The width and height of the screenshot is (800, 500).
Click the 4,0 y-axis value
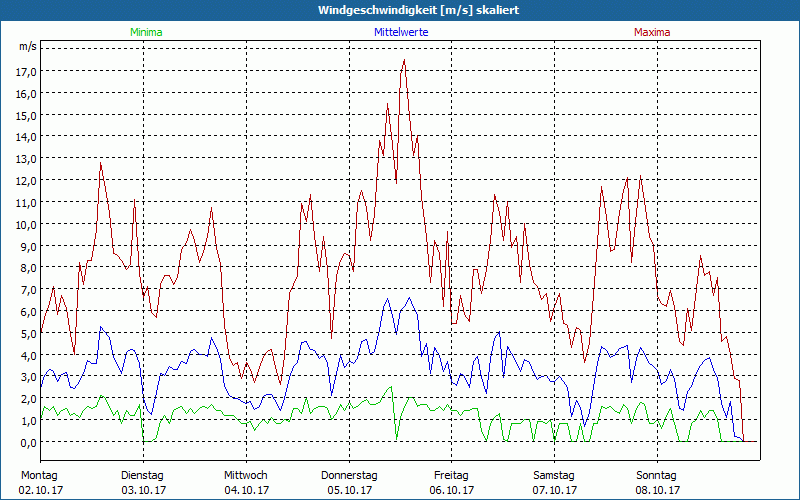coord(29,356)
